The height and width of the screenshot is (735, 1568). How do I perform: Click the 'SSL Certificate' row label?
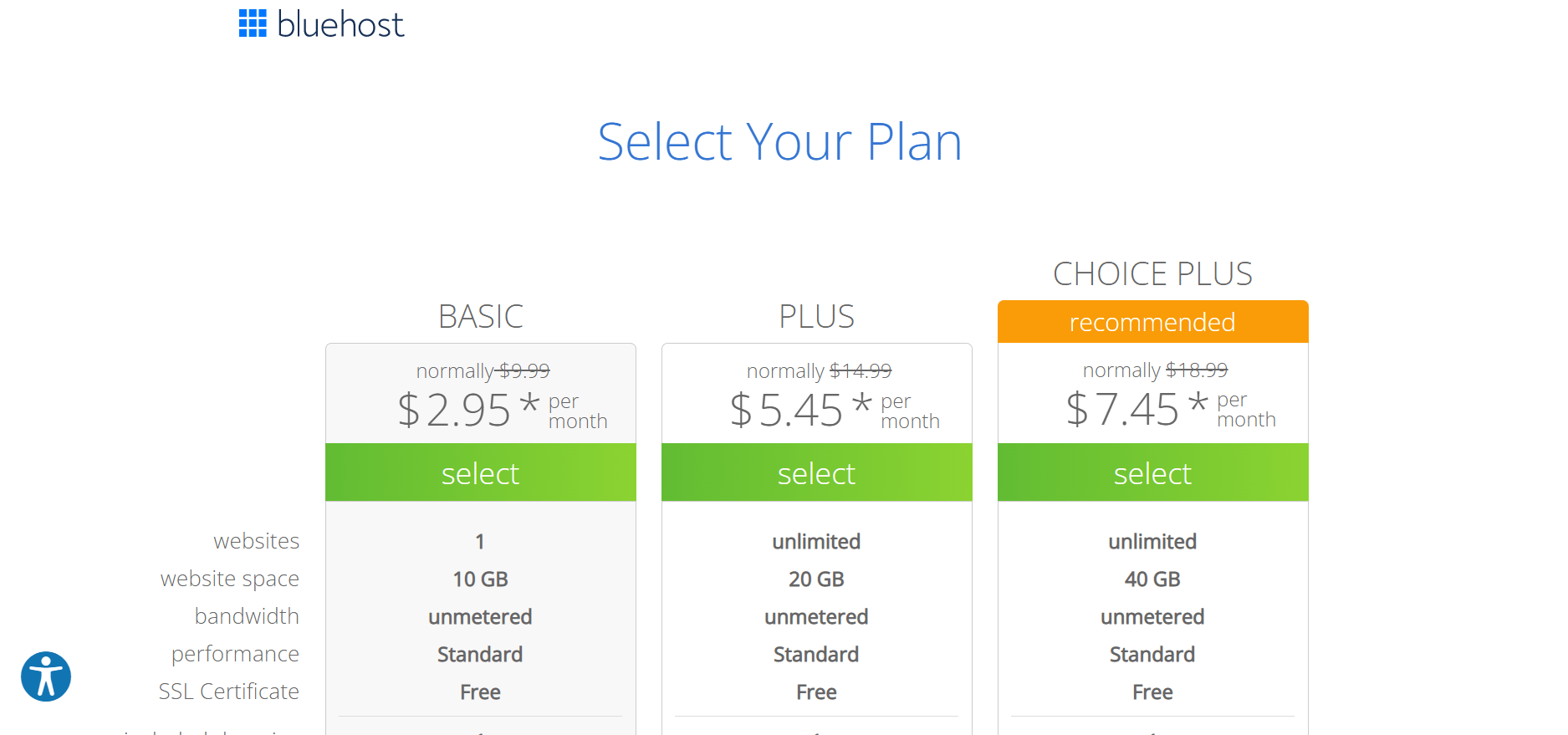click(229, 692)
